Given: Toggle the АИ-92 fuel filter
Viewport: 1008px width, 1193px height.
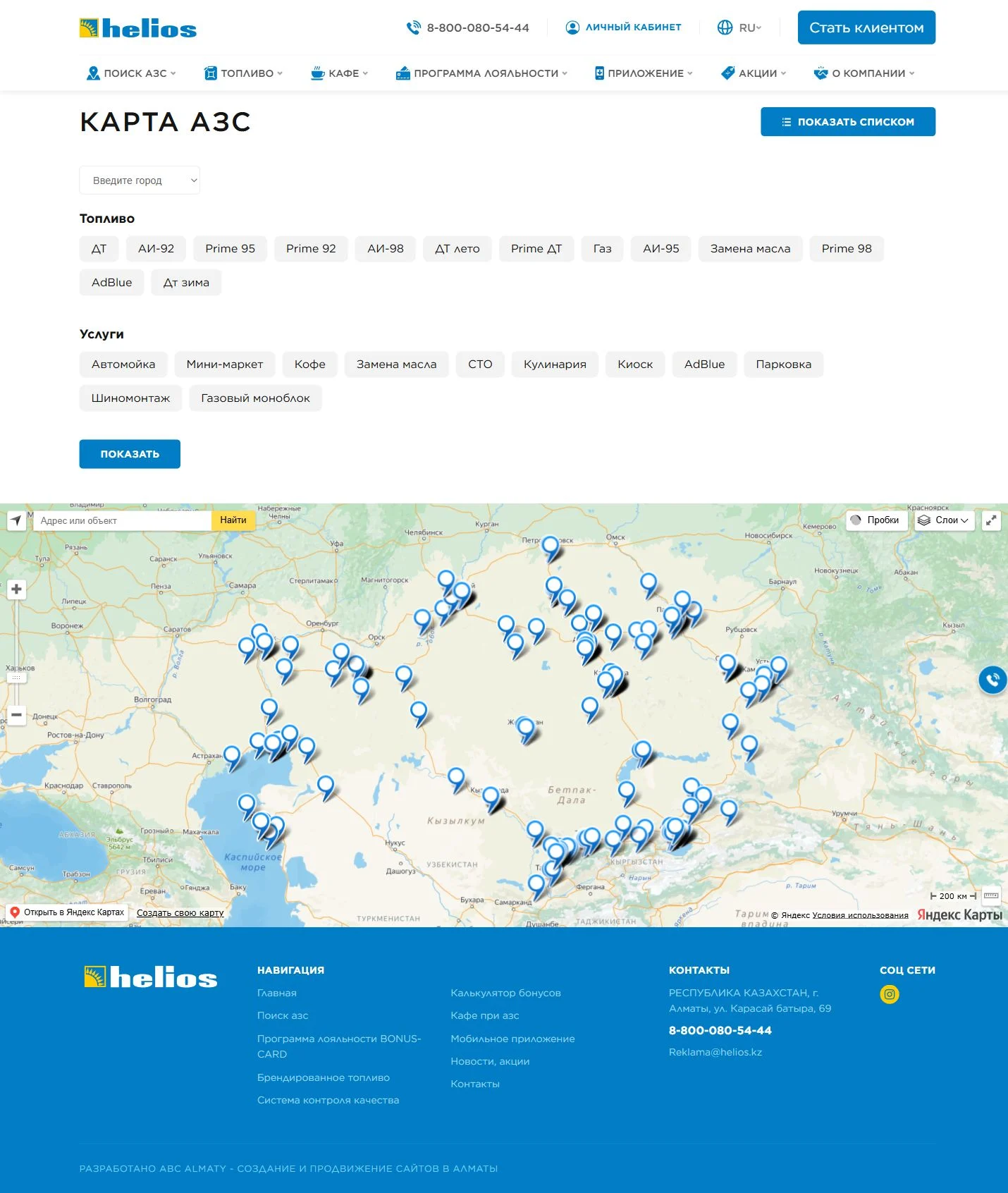Looking at the screenshot, I should click(x=156, y=249).
